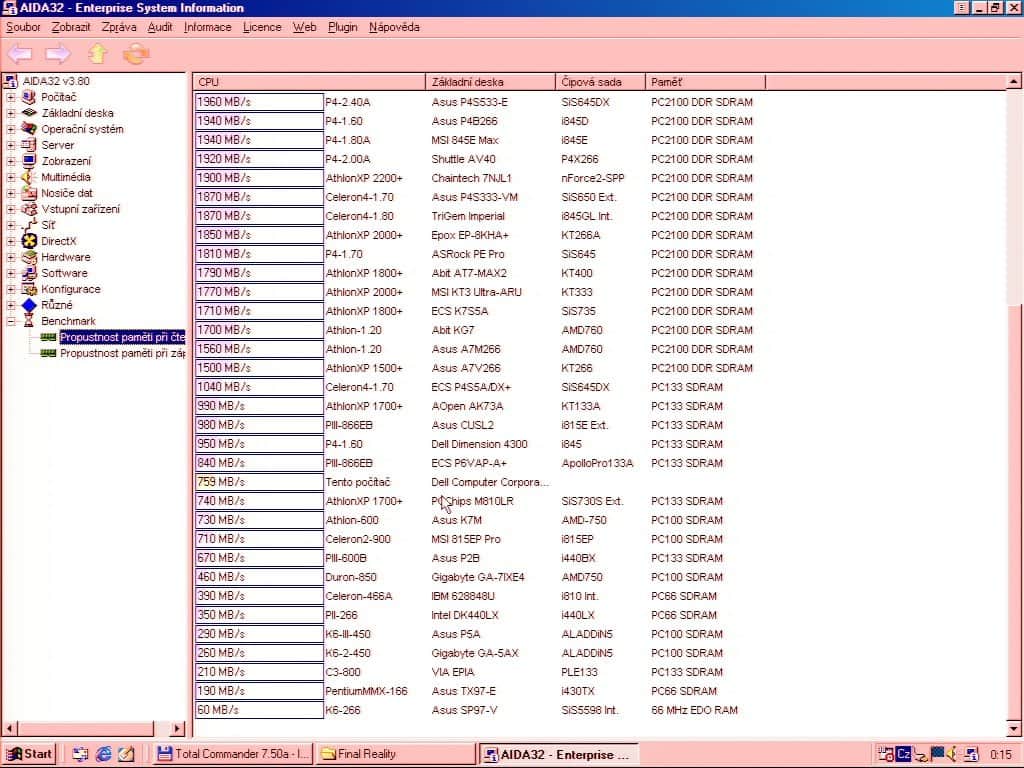Click the Operační systém icon

[x=29, y=129]
